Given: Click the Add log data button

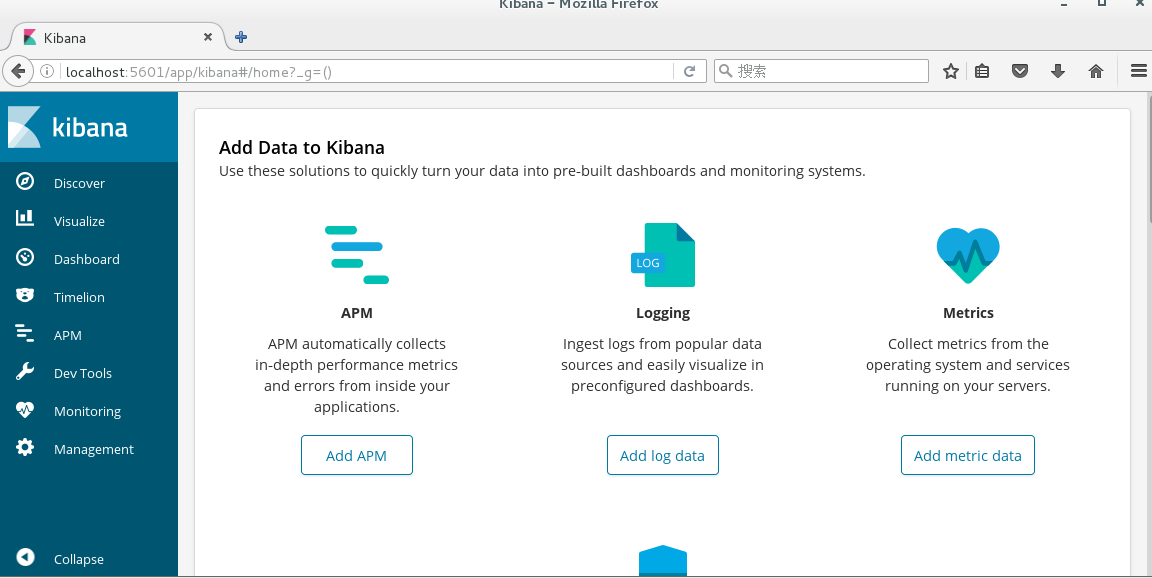Looking at the screenshot, I should [x=663, y=455].
